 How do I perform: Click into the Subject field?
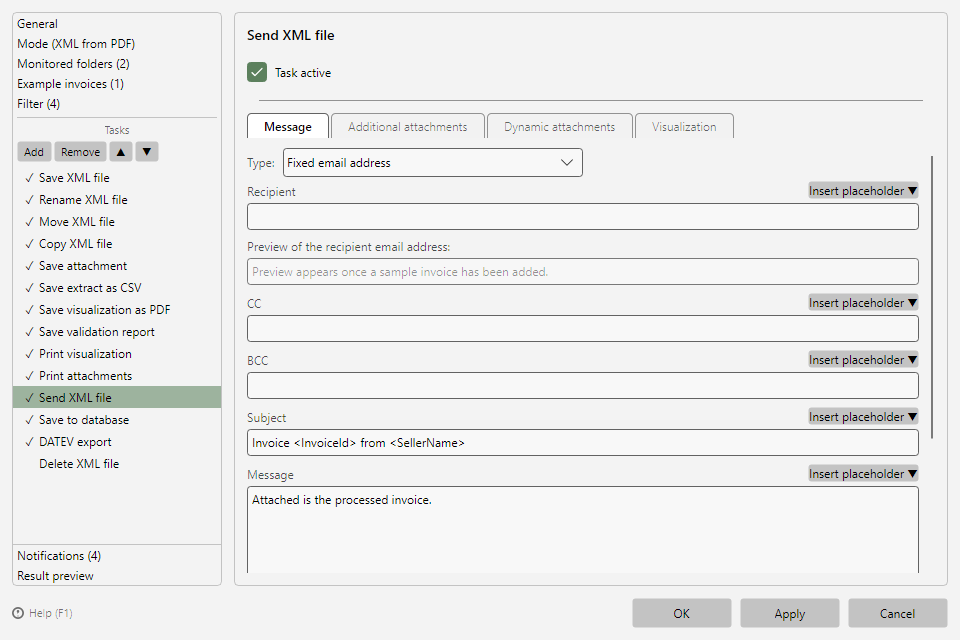pyautogui.click(x=583, y=443)
